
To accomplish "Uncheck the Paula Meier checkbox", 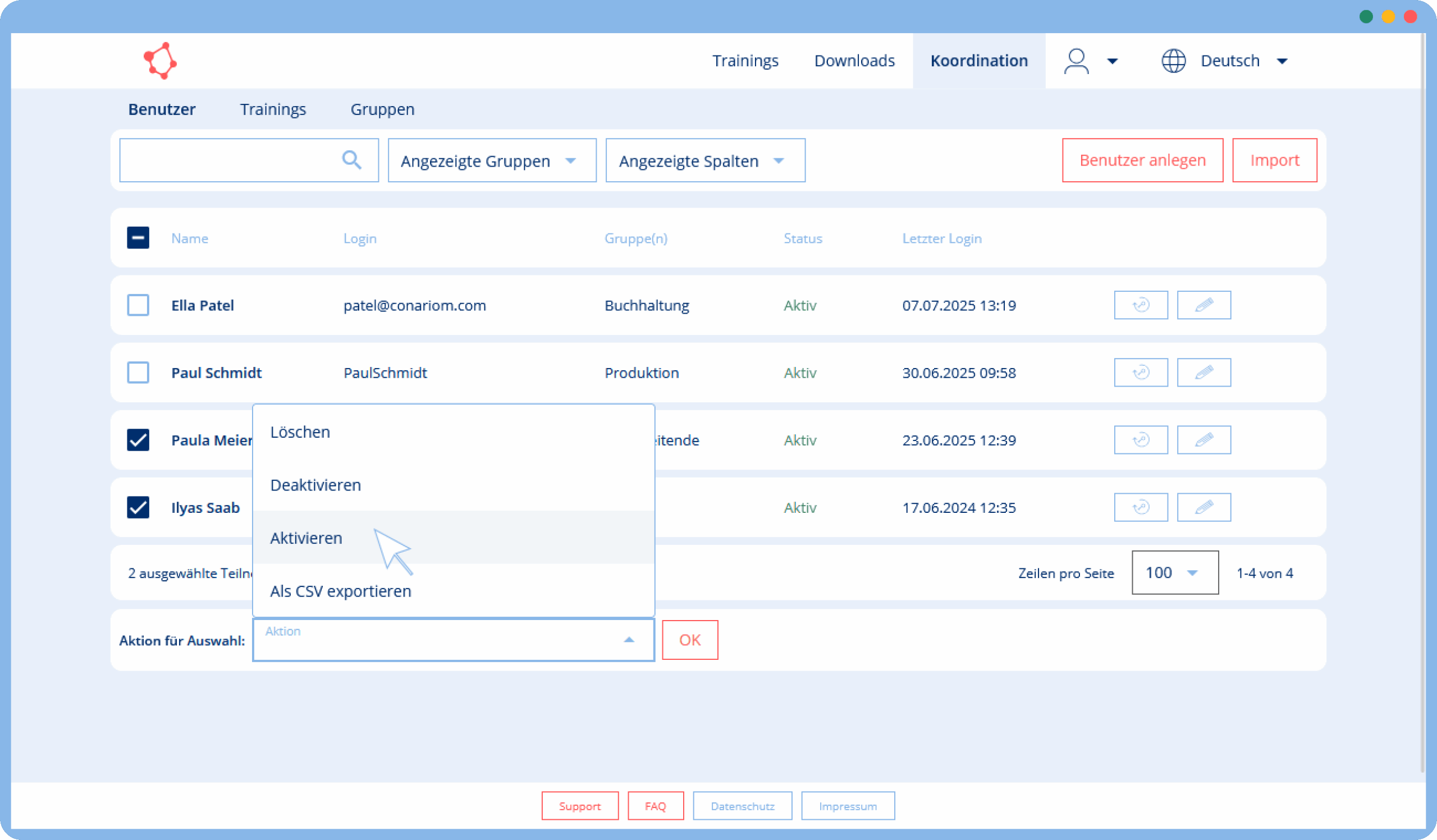I will pos(138,440).
